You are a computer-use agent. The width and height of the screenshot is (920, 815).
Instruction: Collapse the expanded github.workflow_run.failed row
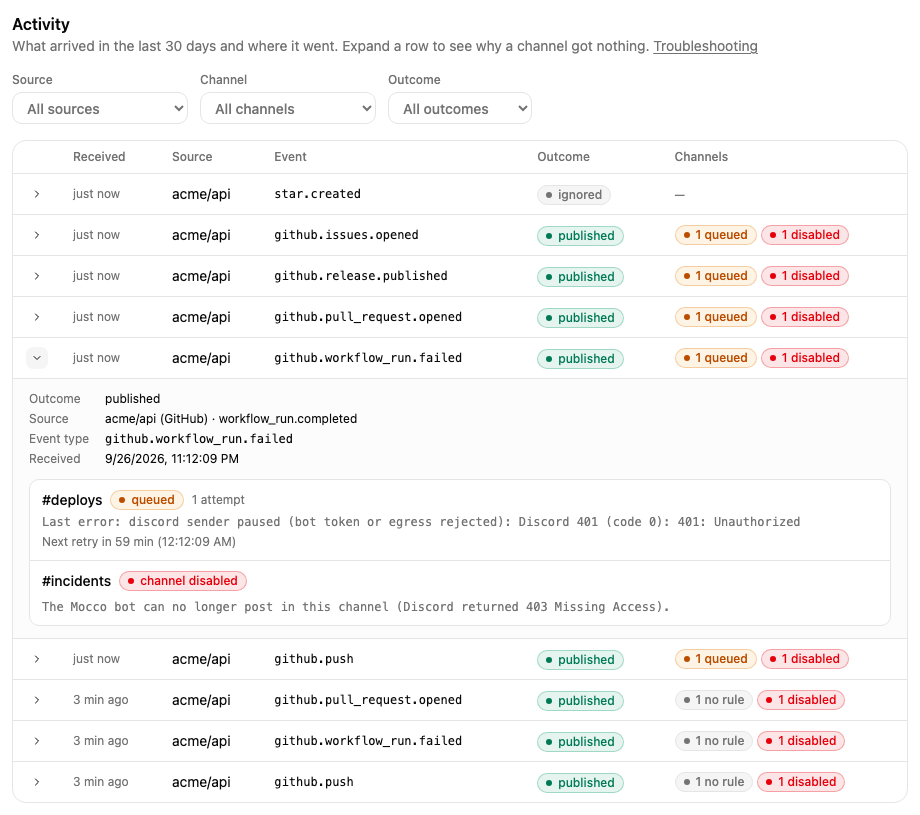pos(36,359)
